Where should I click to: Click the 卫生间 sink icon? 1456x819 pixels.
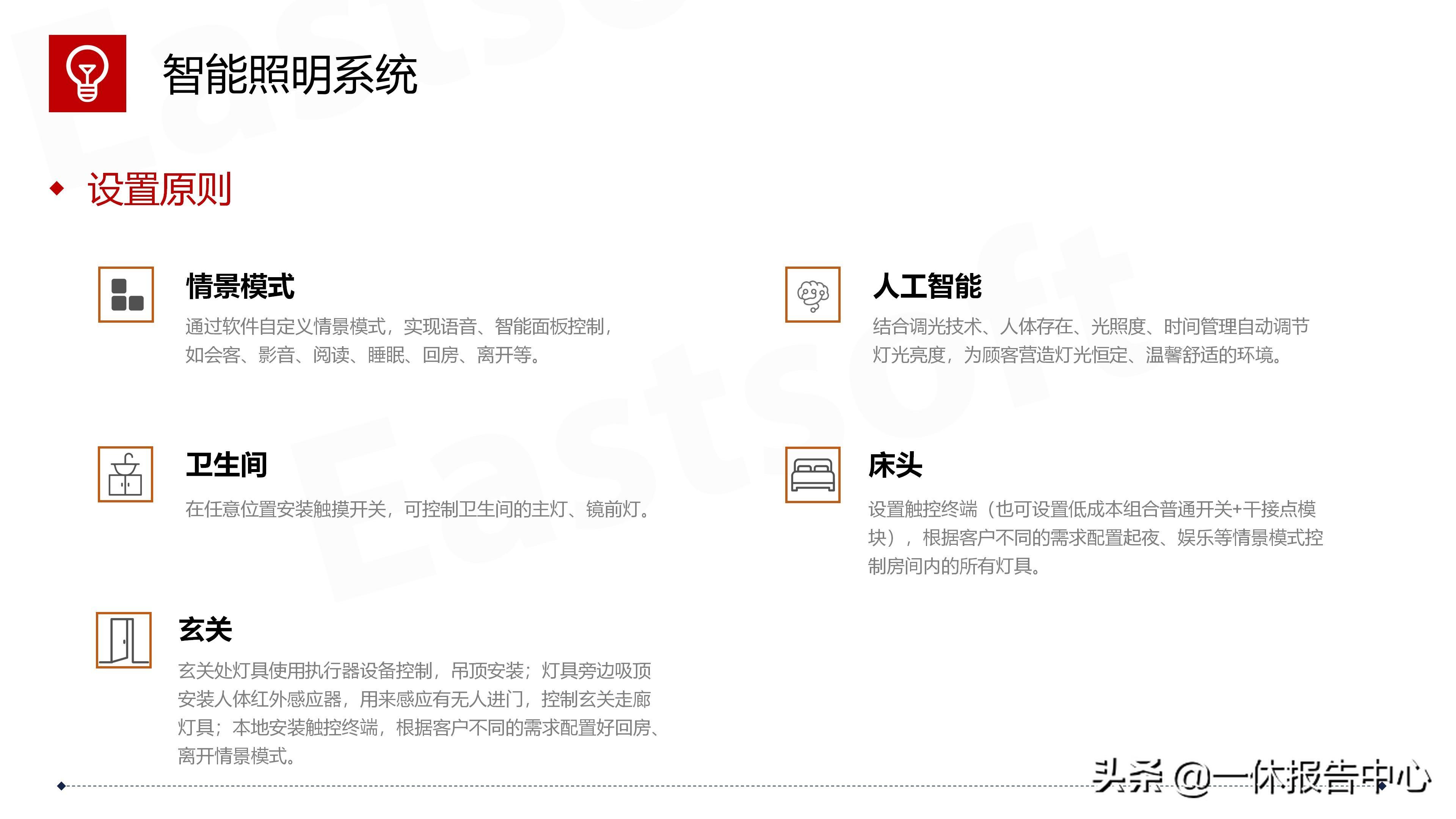coord(126,474)
